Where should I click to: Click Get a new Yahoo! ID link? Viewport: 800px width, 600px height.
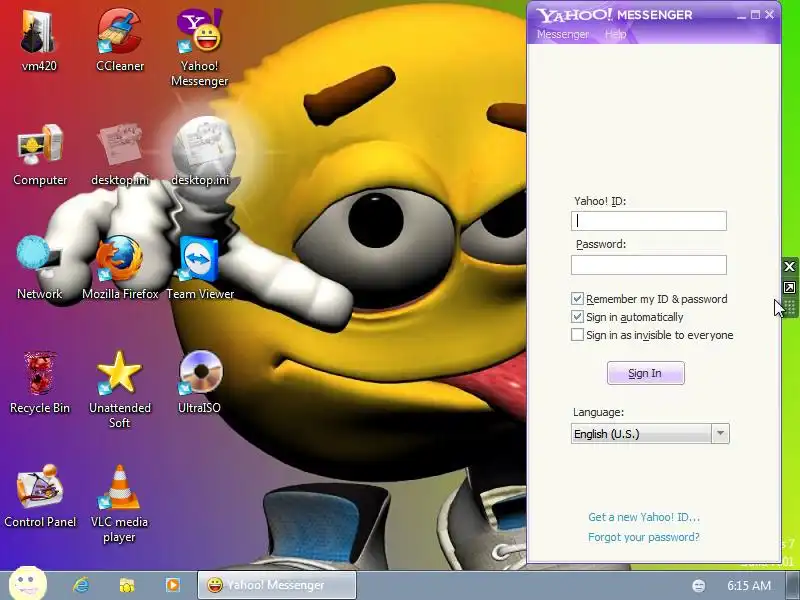pyautogui.click(x=644, y=517)
